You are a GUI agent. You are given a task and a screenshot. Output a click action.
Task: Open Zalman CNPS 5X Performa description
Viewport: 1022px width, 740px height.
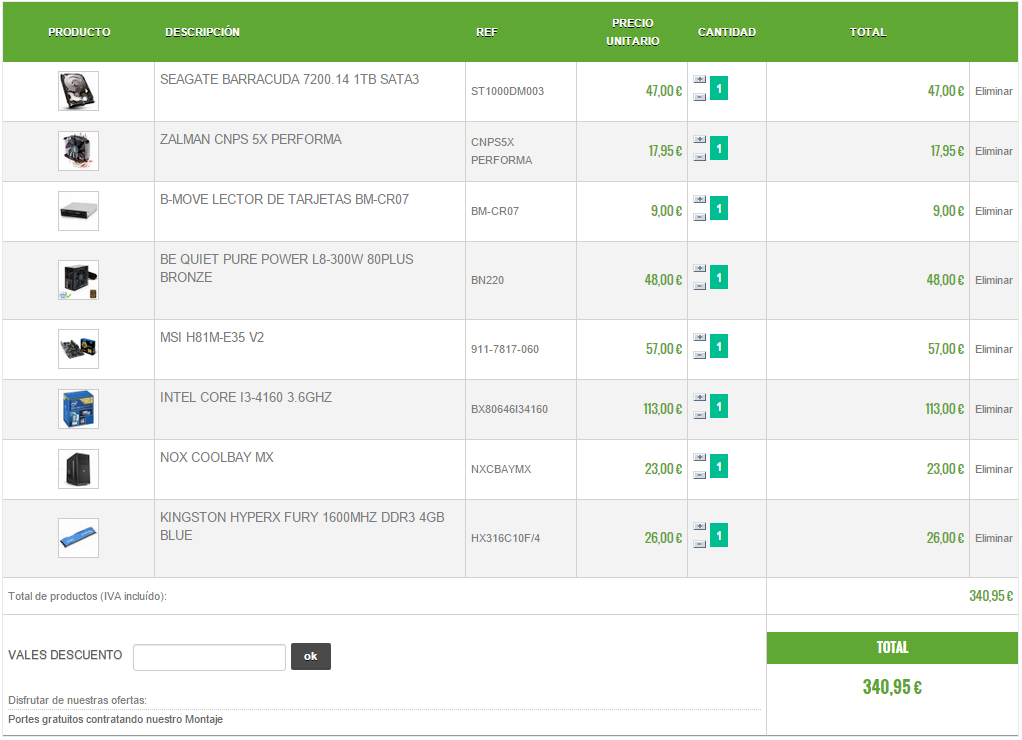coord(250,140)
